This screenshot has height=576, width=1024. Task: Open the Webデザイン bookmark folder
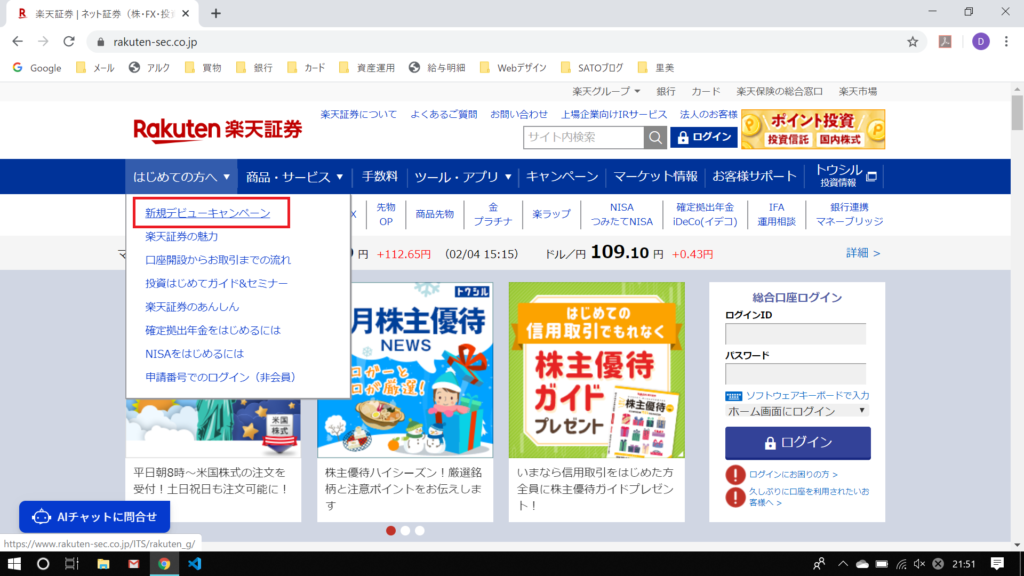pyautogui.click(x=513, y=68)
